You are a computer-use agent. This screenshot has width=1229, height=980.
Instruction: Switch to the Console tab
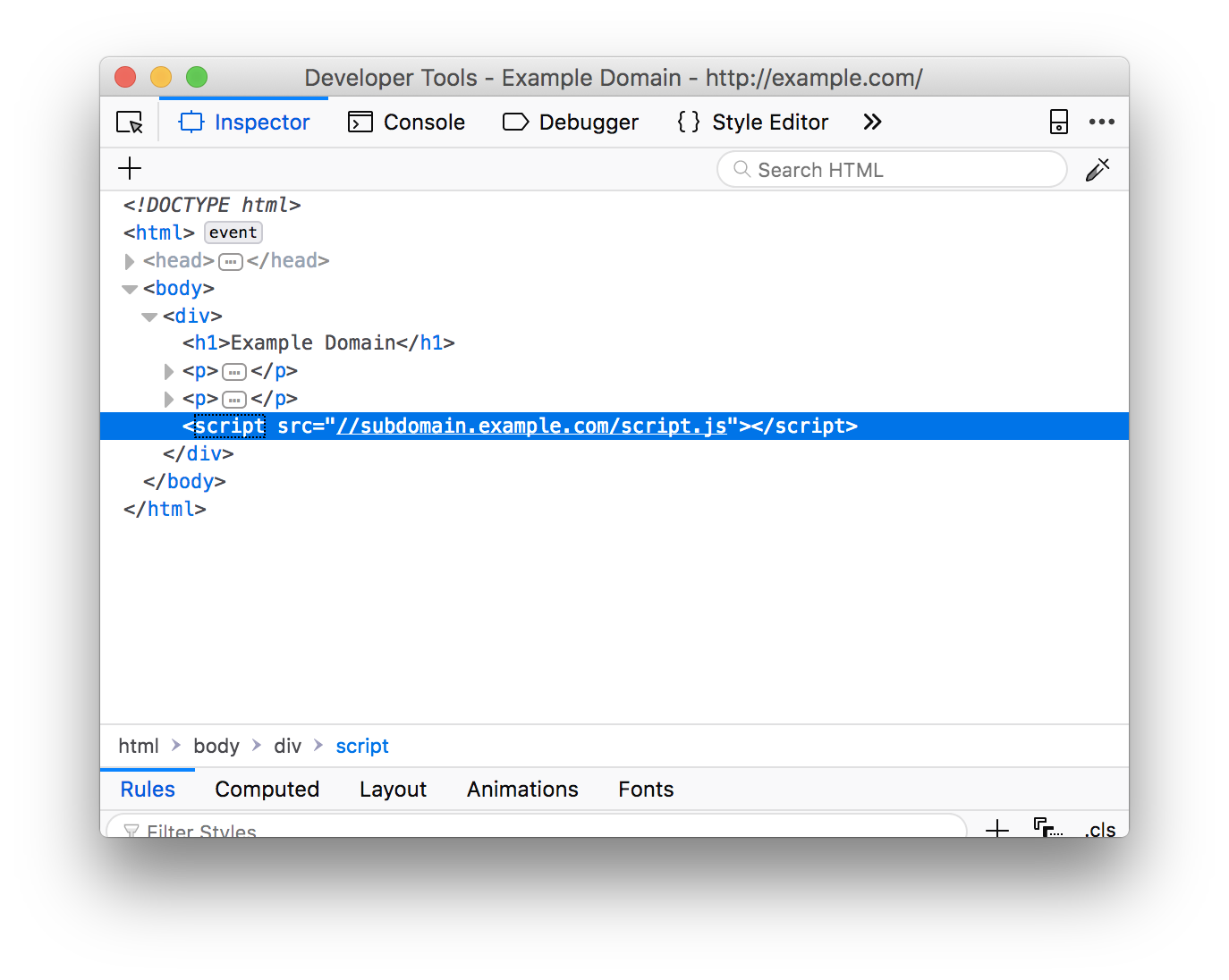[407, 122]
